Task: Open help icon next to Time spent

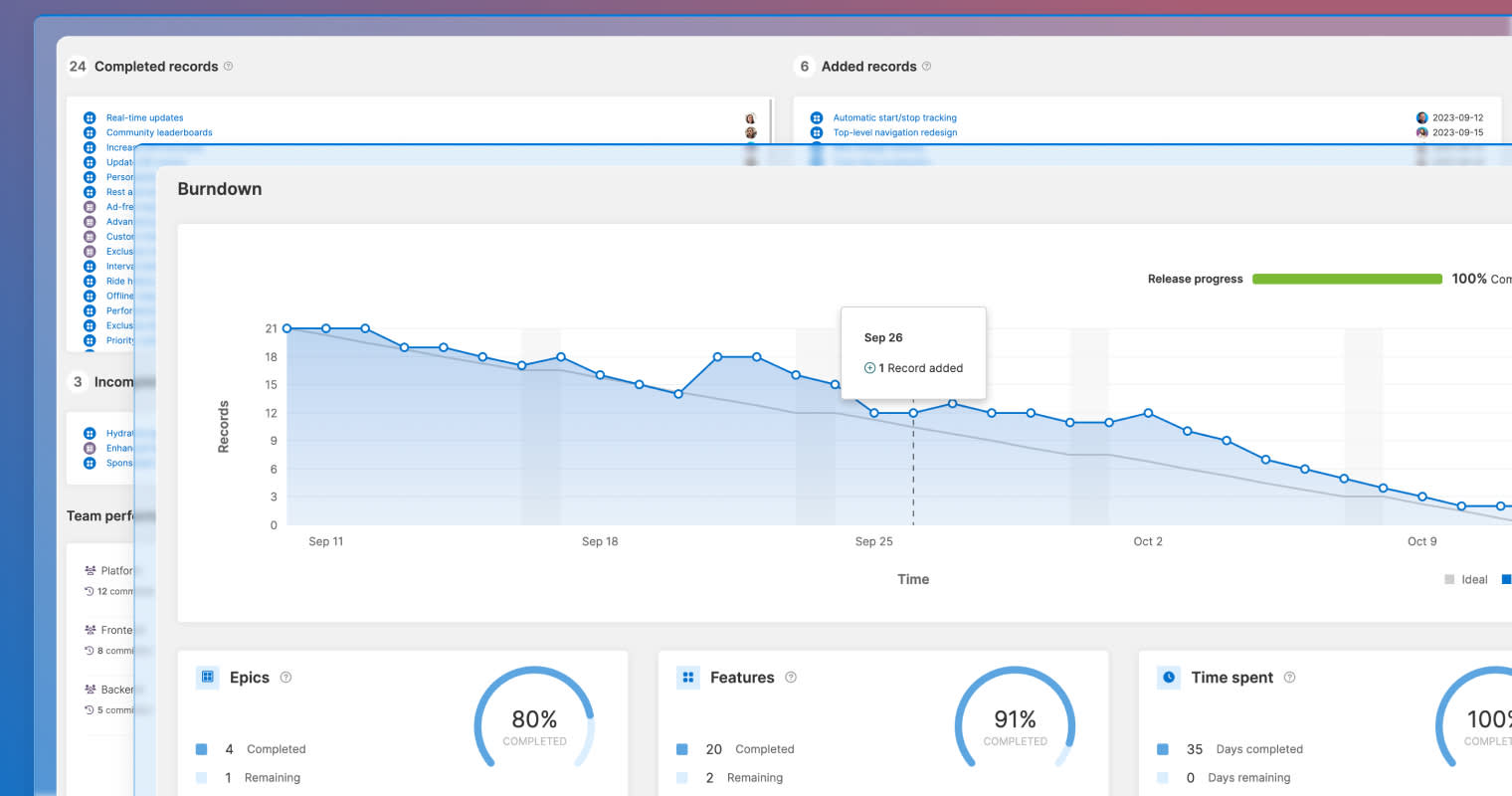Action: [1289, 678]
